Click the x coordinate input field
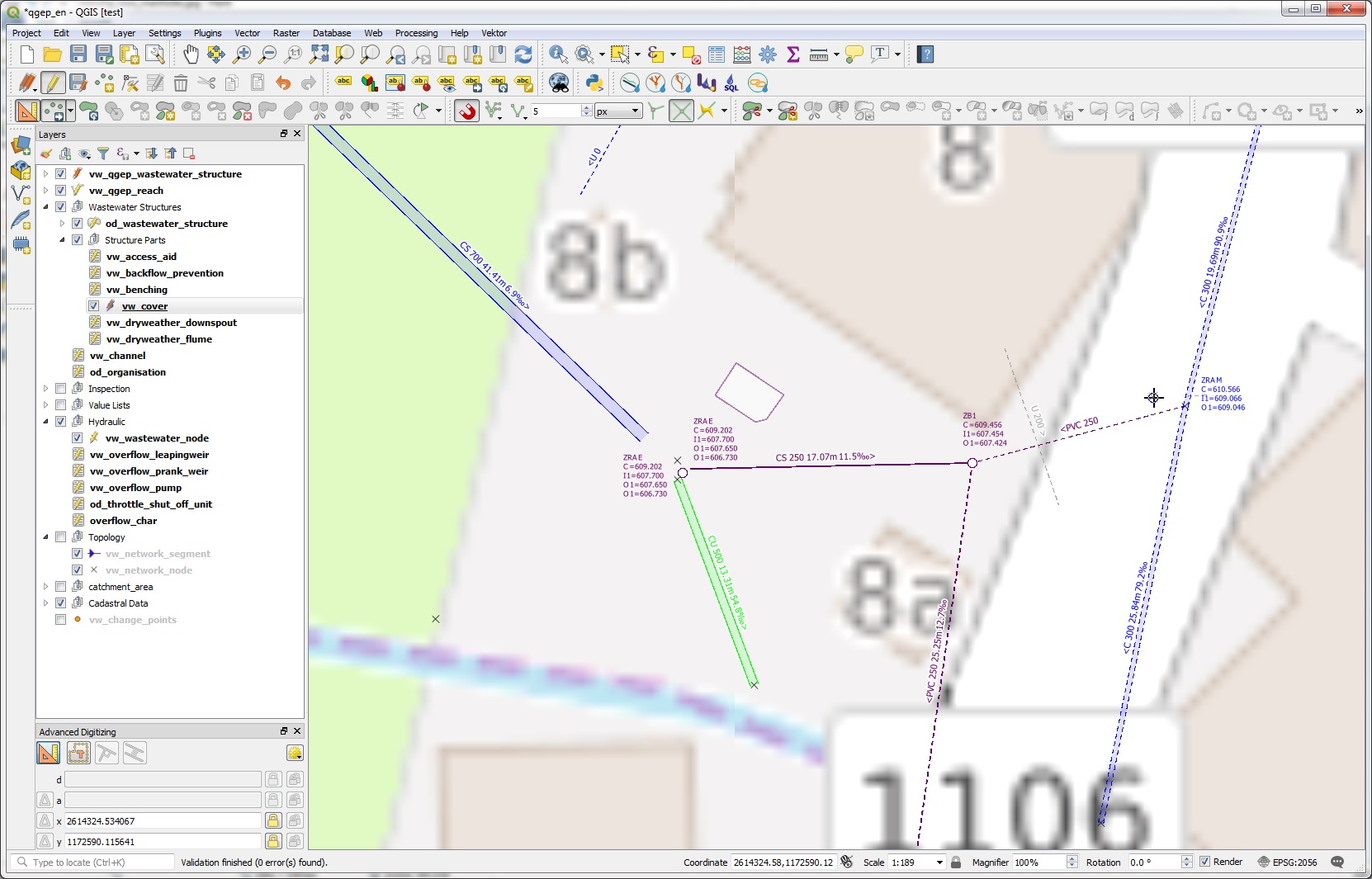 [163, 820]
